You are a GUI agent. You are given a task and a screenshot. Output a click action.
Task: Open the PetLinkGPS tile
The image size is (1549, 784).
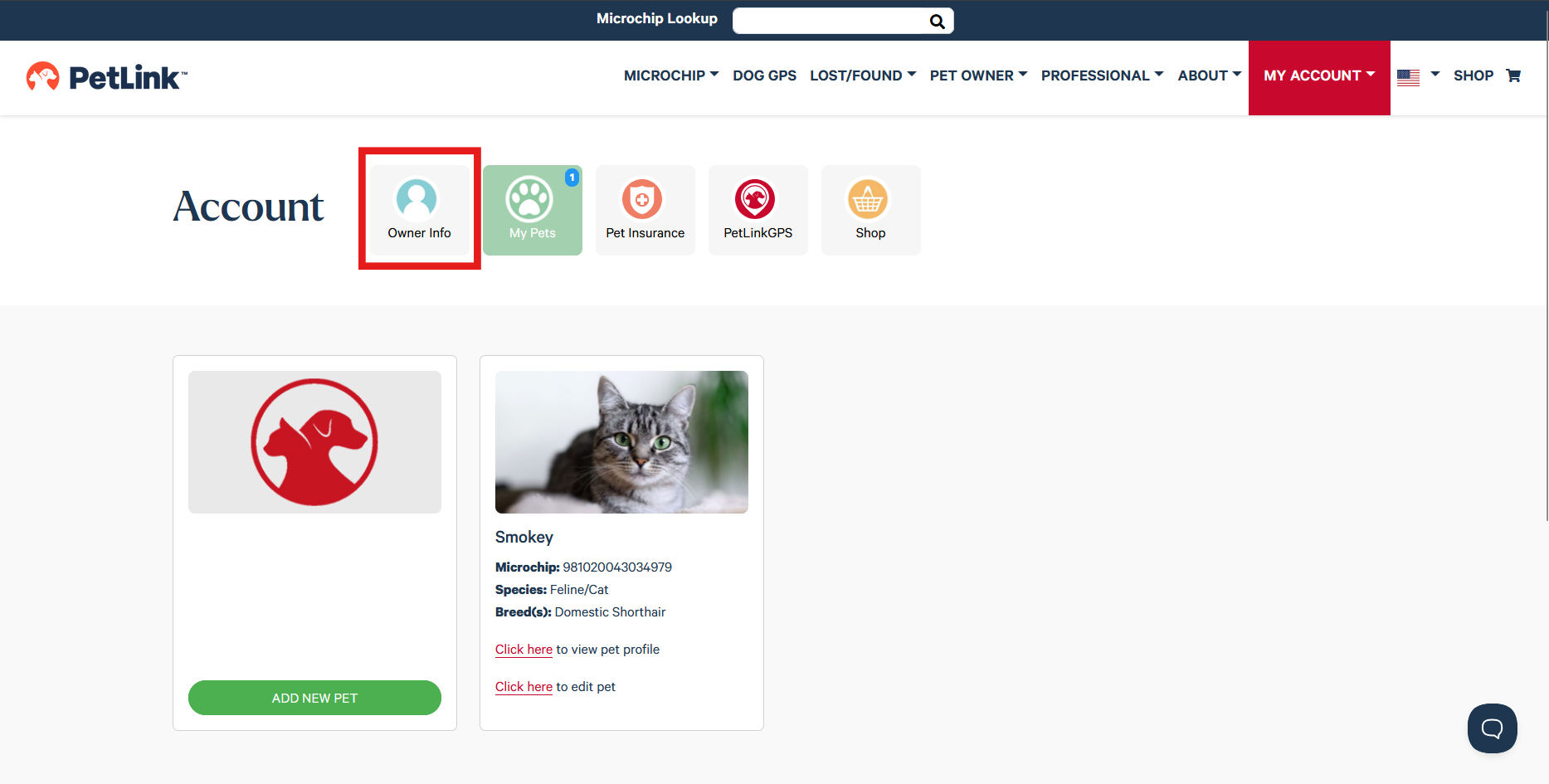click(x=757, y=210)
